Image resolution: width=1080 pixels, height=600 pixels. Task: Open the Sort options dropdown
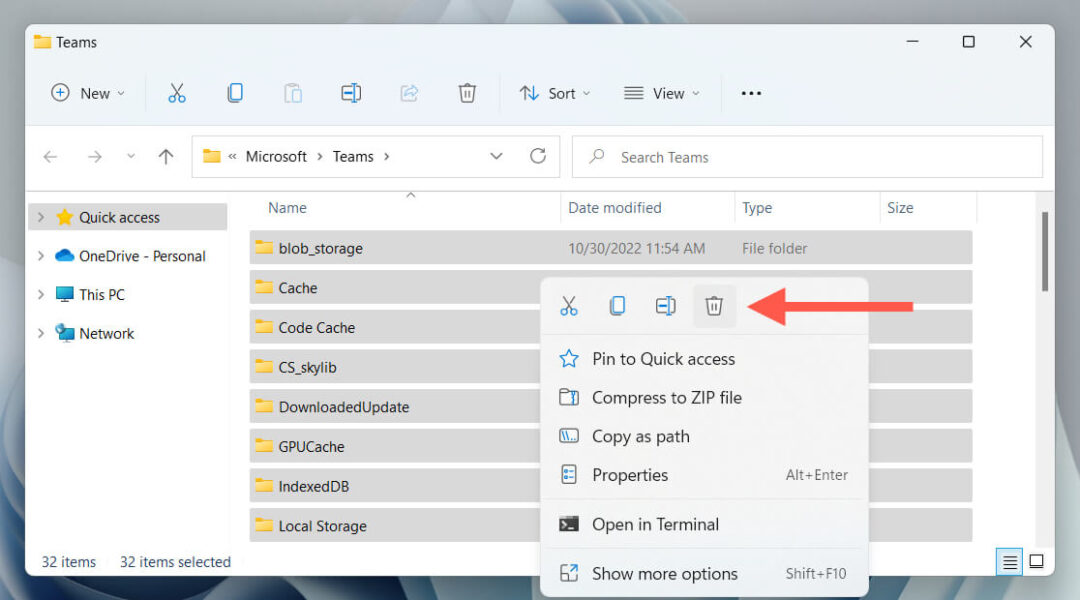[555, 92]
